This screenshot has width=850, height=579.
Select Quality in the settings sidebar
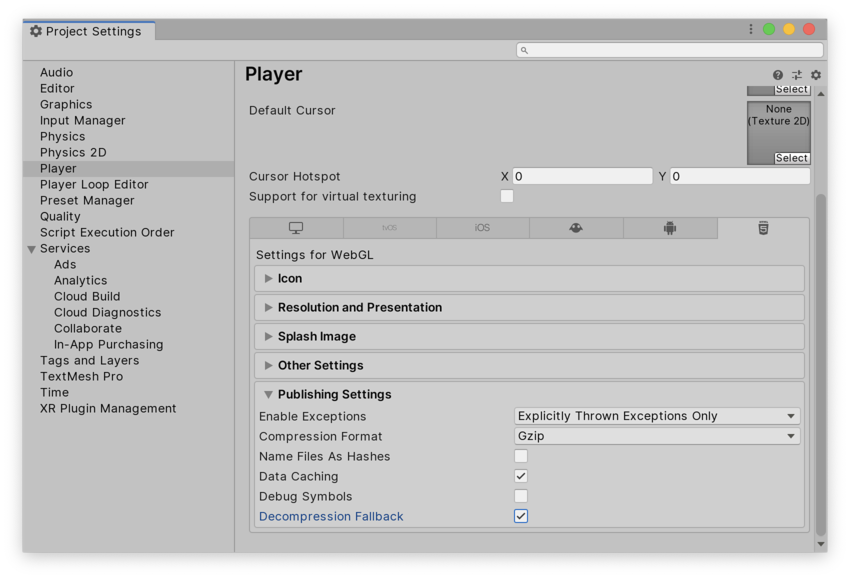(59, 216)
